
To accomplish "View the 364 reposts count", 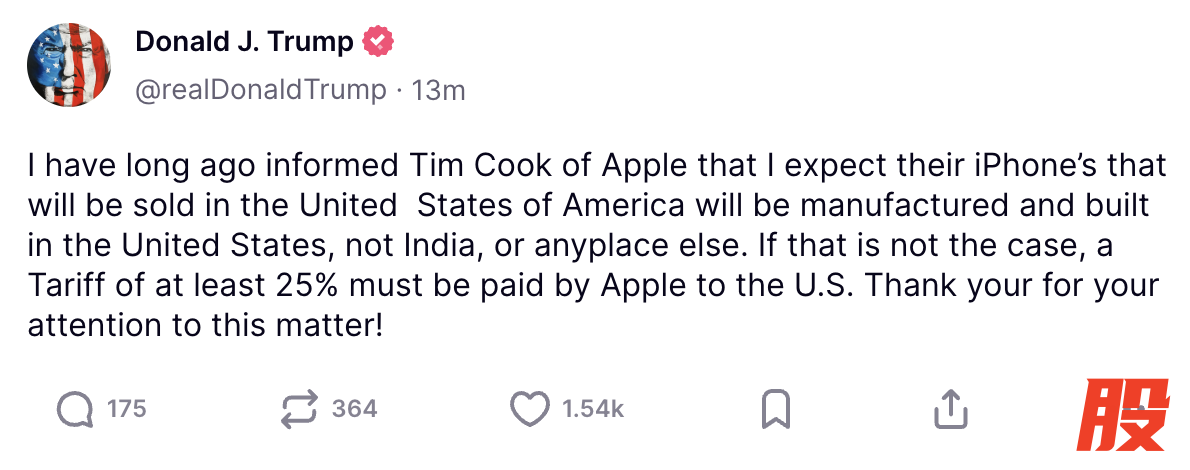I will click(354, 409).
